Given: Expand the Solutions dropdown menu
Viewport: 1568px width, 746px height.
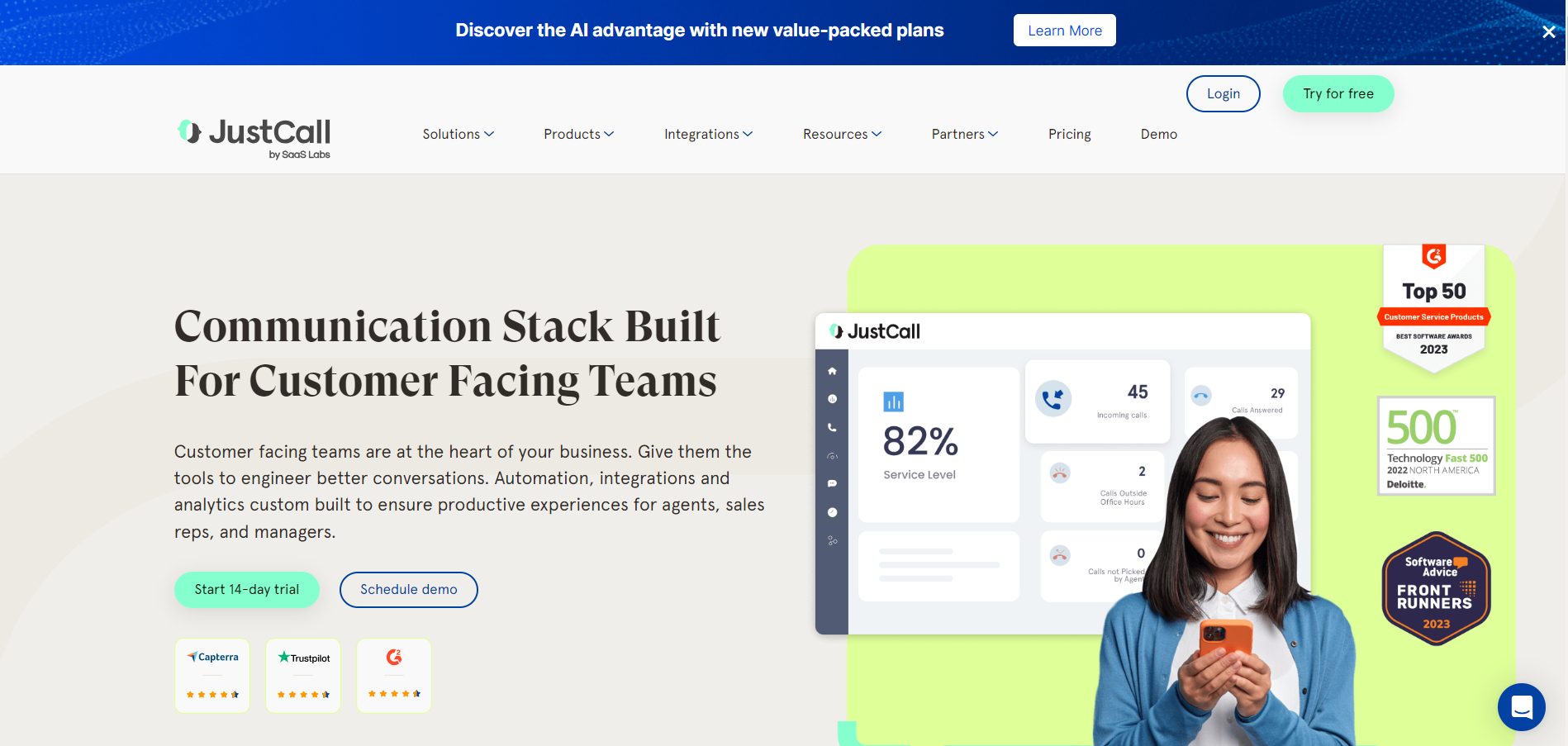Looking at the screenshot, I should click(459, 134).
